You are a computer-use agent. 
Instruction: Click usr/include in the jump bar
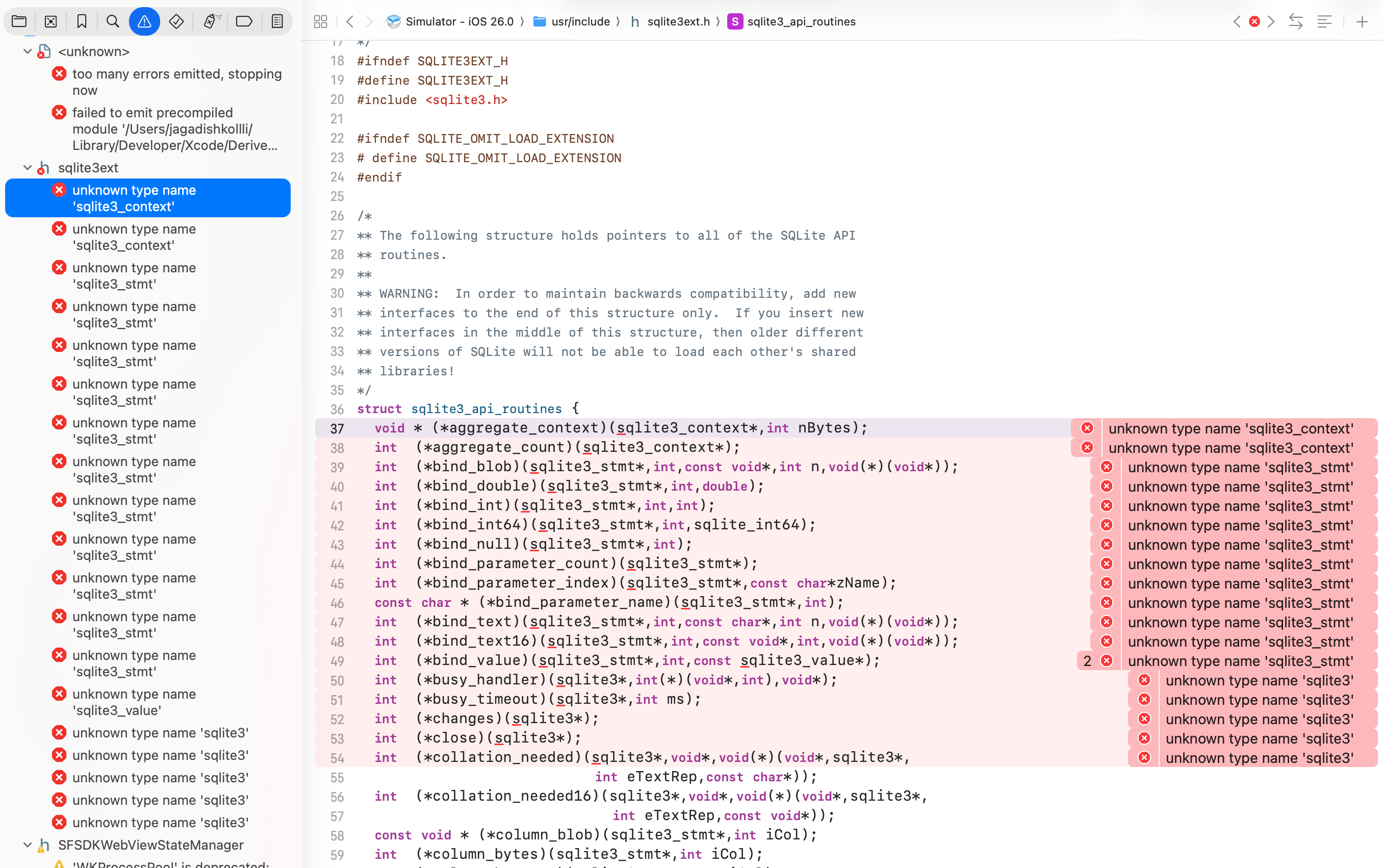point(580,22)
